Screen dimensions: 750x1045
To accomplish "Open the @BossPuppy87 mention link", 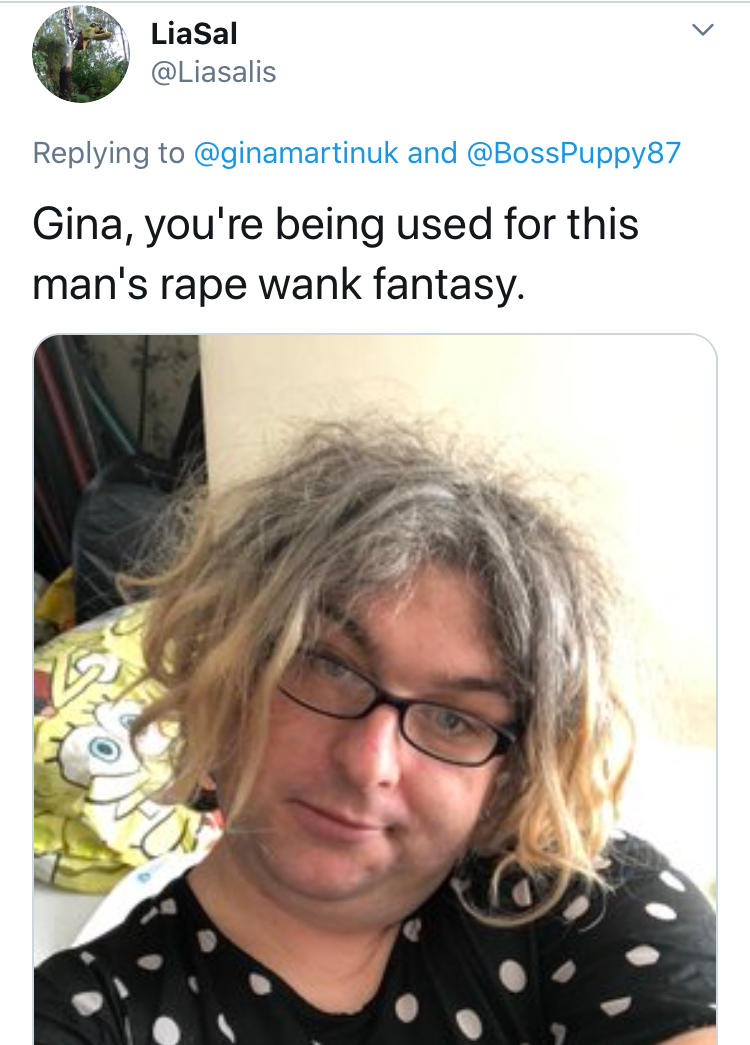I will [574, 153].
